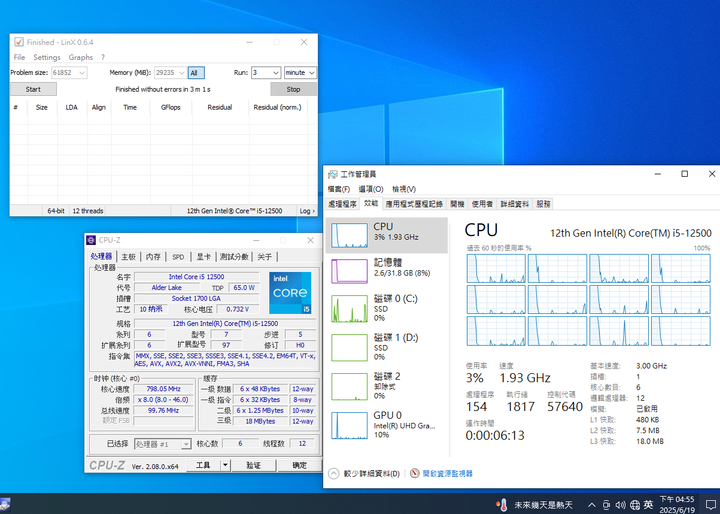Open the Memory (MB) dropdown in LinX
Screen dimensions: 720x514
[170, 73]
